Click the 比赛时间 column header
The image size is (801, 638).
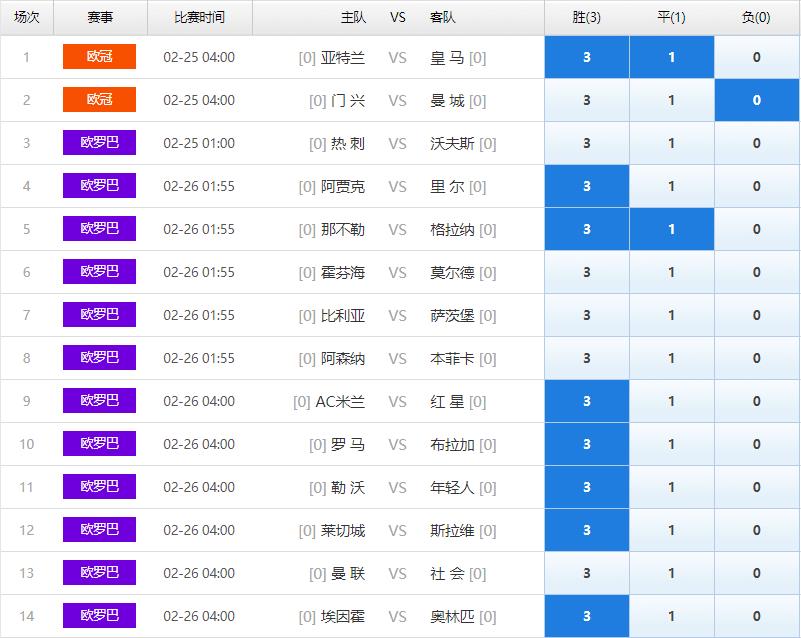tap(200, 17)
